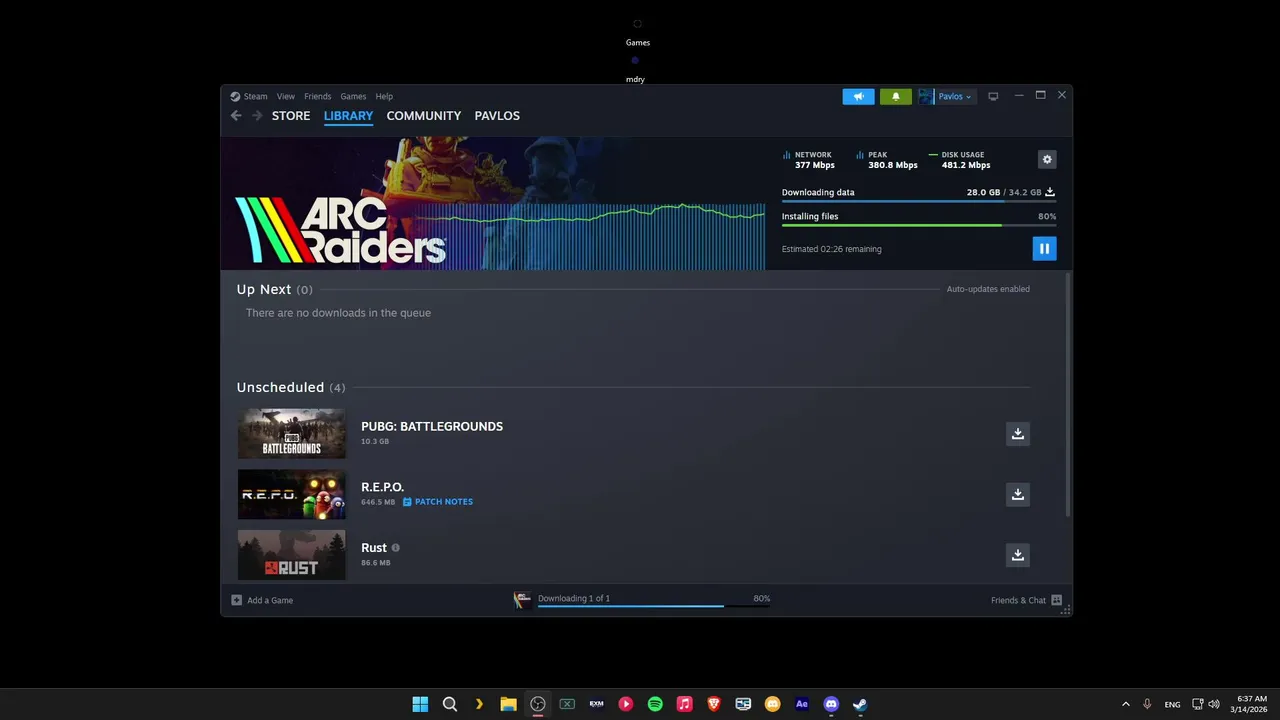Open R.E.P.O. Patch Notes link
Image resolution: width=1280 pixels, height=720 pixels.
tap(438, 502)
